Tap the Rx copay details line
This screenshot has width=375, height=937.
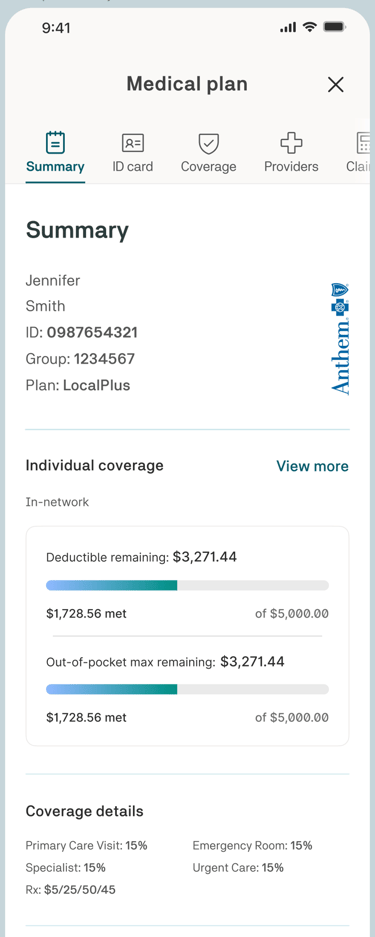pyautogui.click(x=70, y=890)
